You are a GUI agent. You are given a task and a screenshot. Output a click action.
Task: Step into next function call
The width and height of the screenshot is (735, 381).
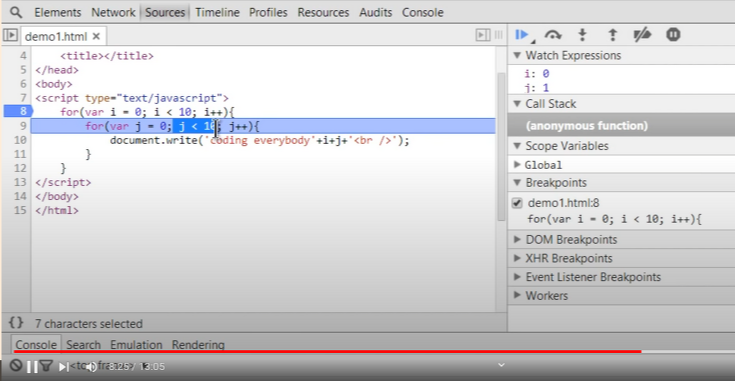coord(582,35)
